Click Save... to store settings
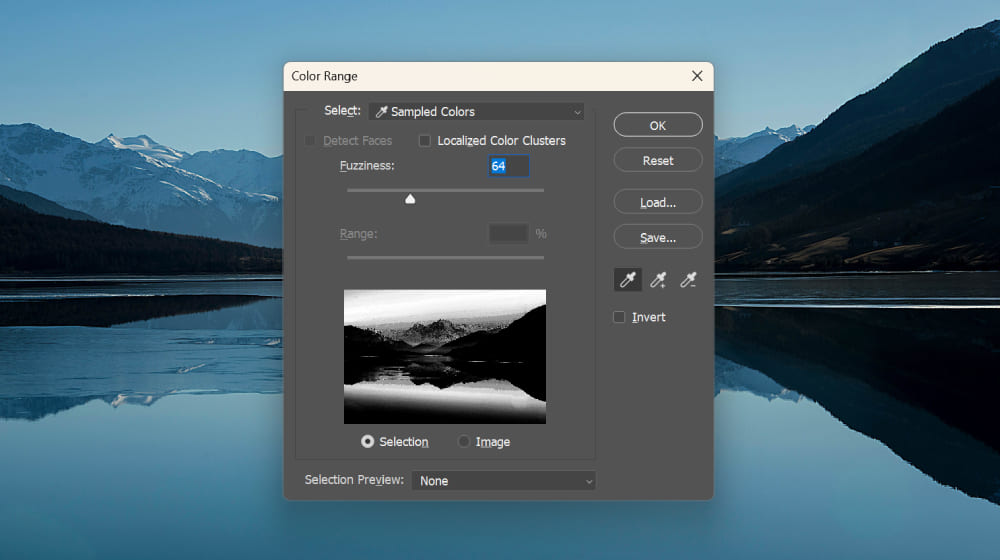The width and height of the screenshot is (1000, 560). coord(657,238)
